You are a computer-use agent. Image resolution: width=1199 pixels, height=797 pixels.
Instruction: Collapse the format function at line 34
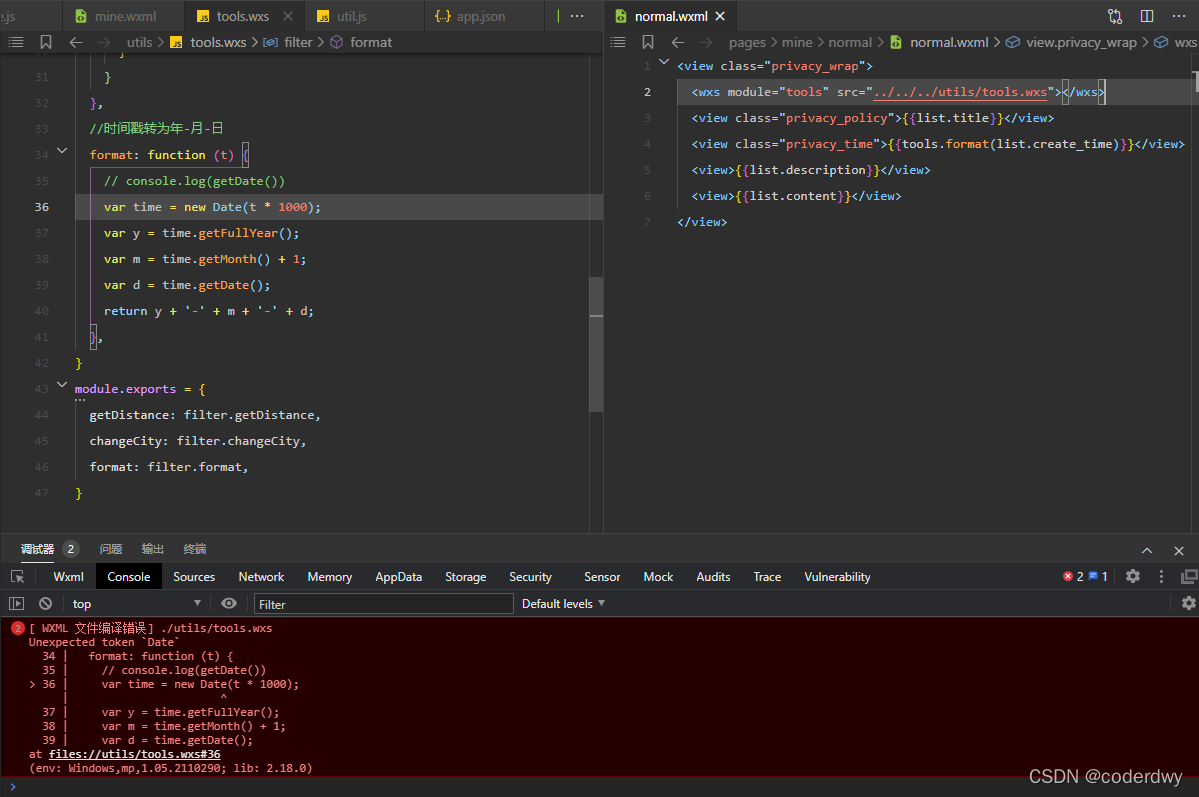pyautogui.click(x=62, y=151)
